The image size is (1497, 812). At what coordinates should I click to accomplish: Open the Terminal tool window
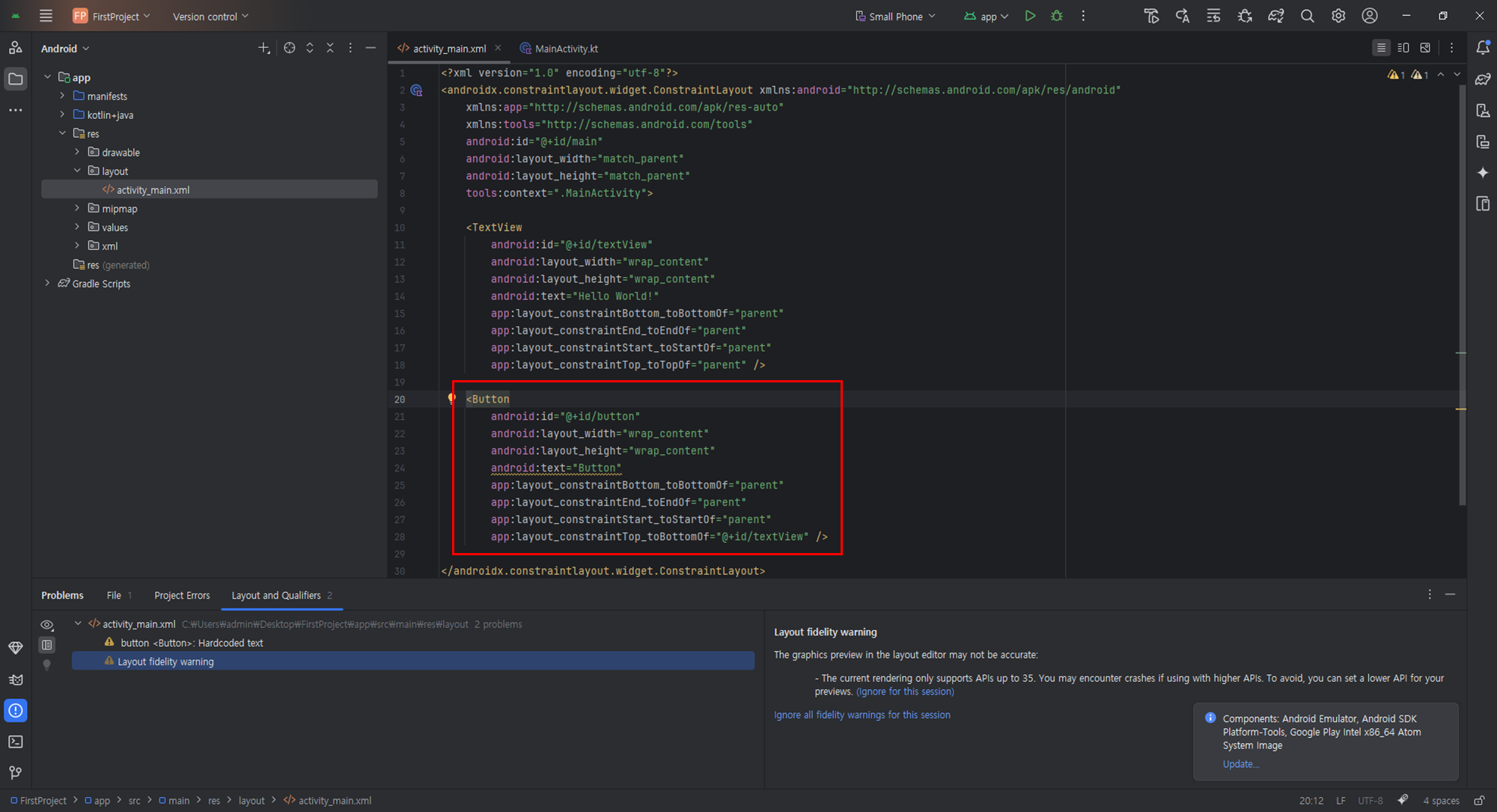pyautogui.click(x=16, y=742)
